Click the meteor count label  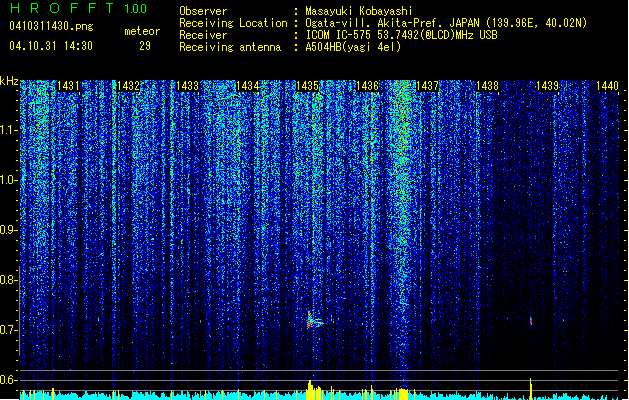(142, 31)
